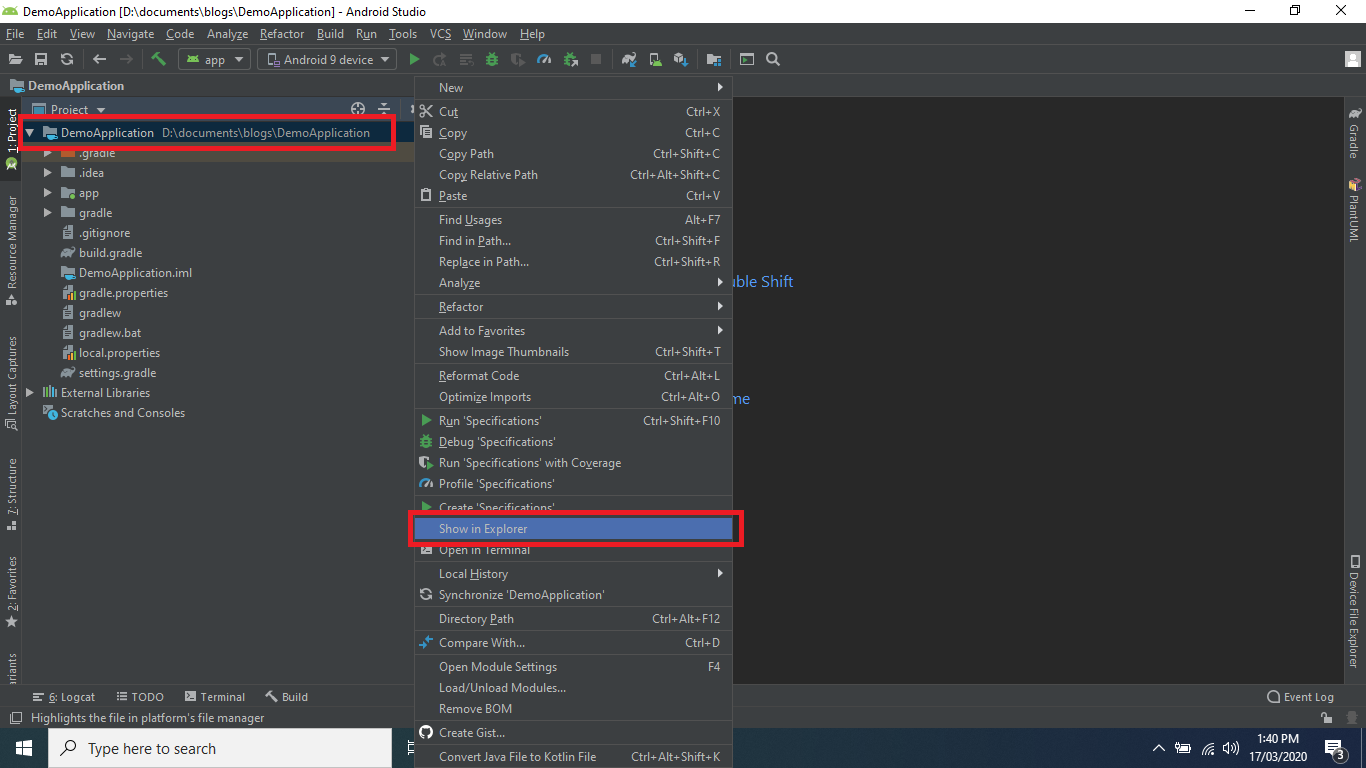The width and height of the screenshot is (1366, 768).
Task: Toggle the Gradle tool window tab
Action: point(1355,133)
